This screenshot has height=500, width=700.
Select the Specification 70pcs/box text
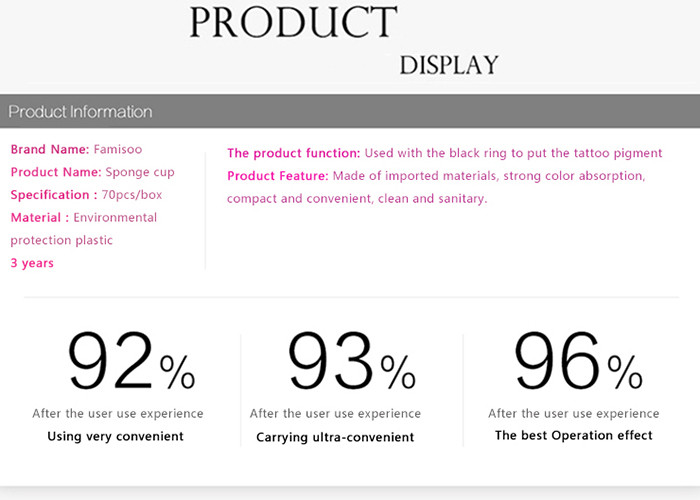point(86,195)
